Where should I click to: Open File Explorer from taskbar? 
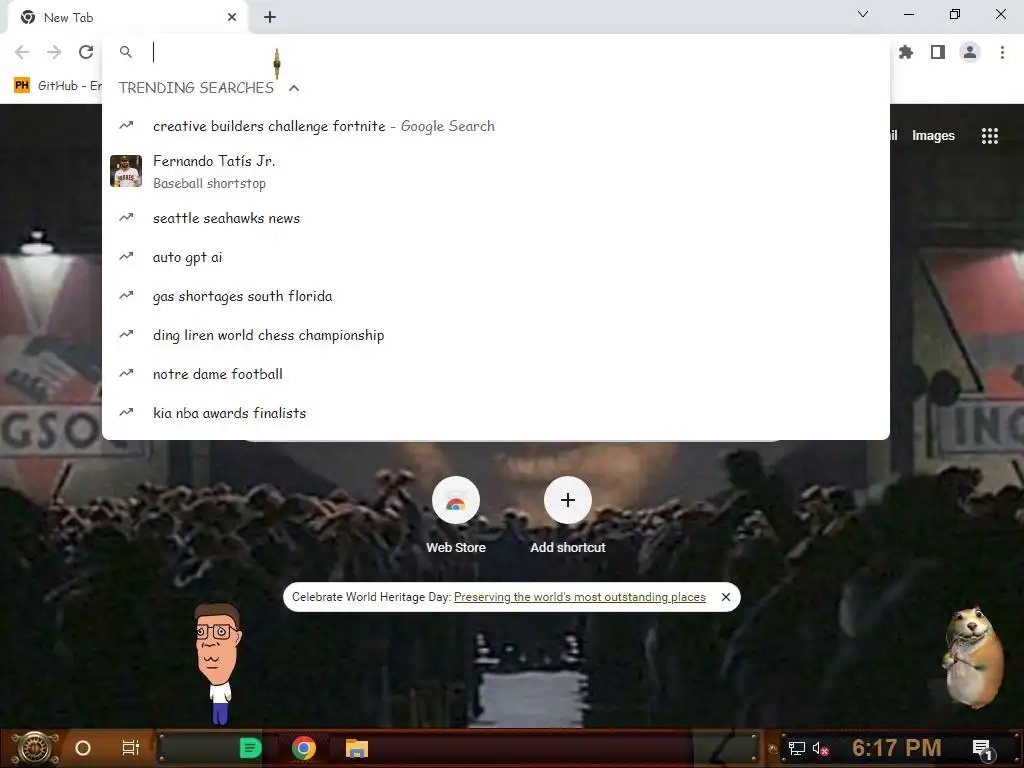pyautogui.click(x=357, y=748)
